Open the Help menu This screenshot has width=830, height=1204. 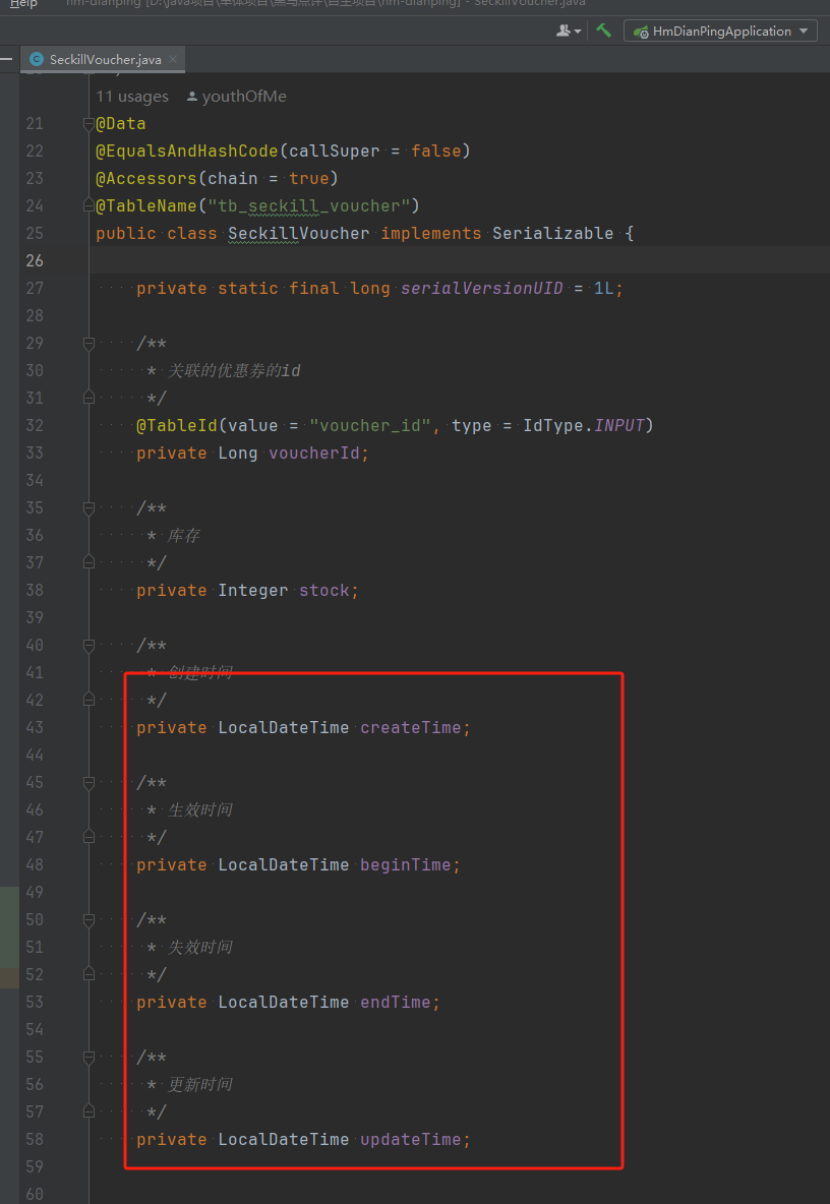23,4
